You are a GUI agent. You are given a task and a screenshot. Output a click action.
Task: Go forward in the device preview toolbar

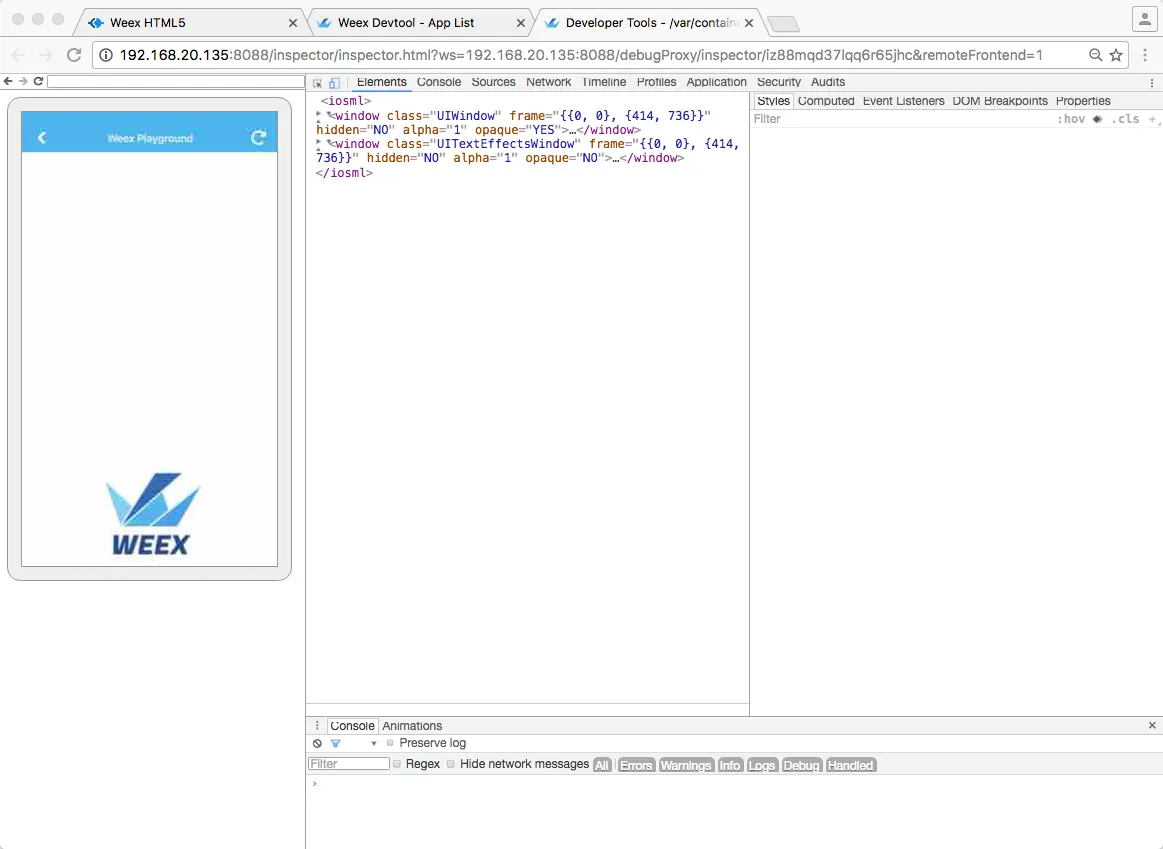pos(23,81)
